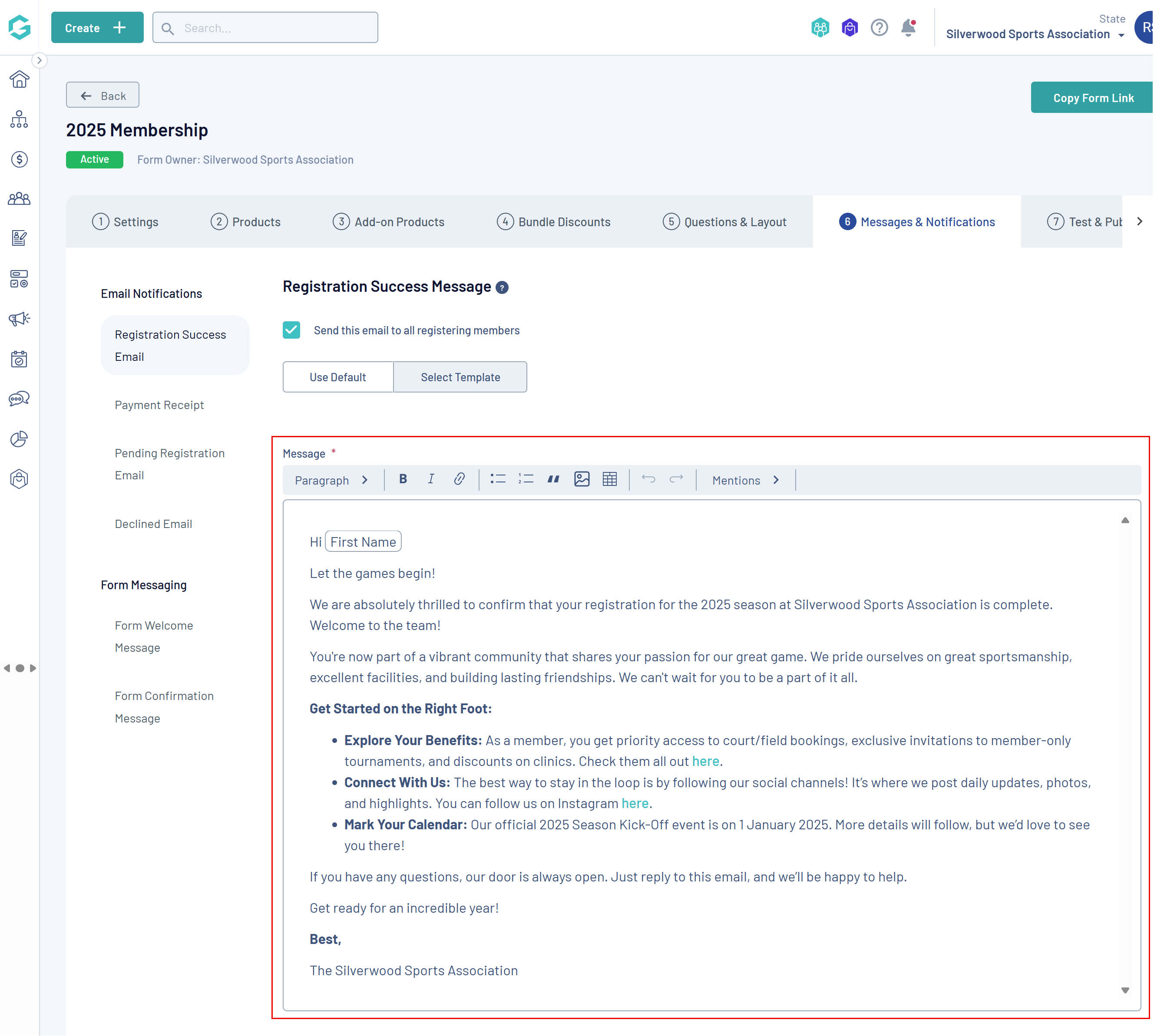Open Silverwood Sports Association organization dropdown
The image size is (1154, 1036).
(1035, 34)
